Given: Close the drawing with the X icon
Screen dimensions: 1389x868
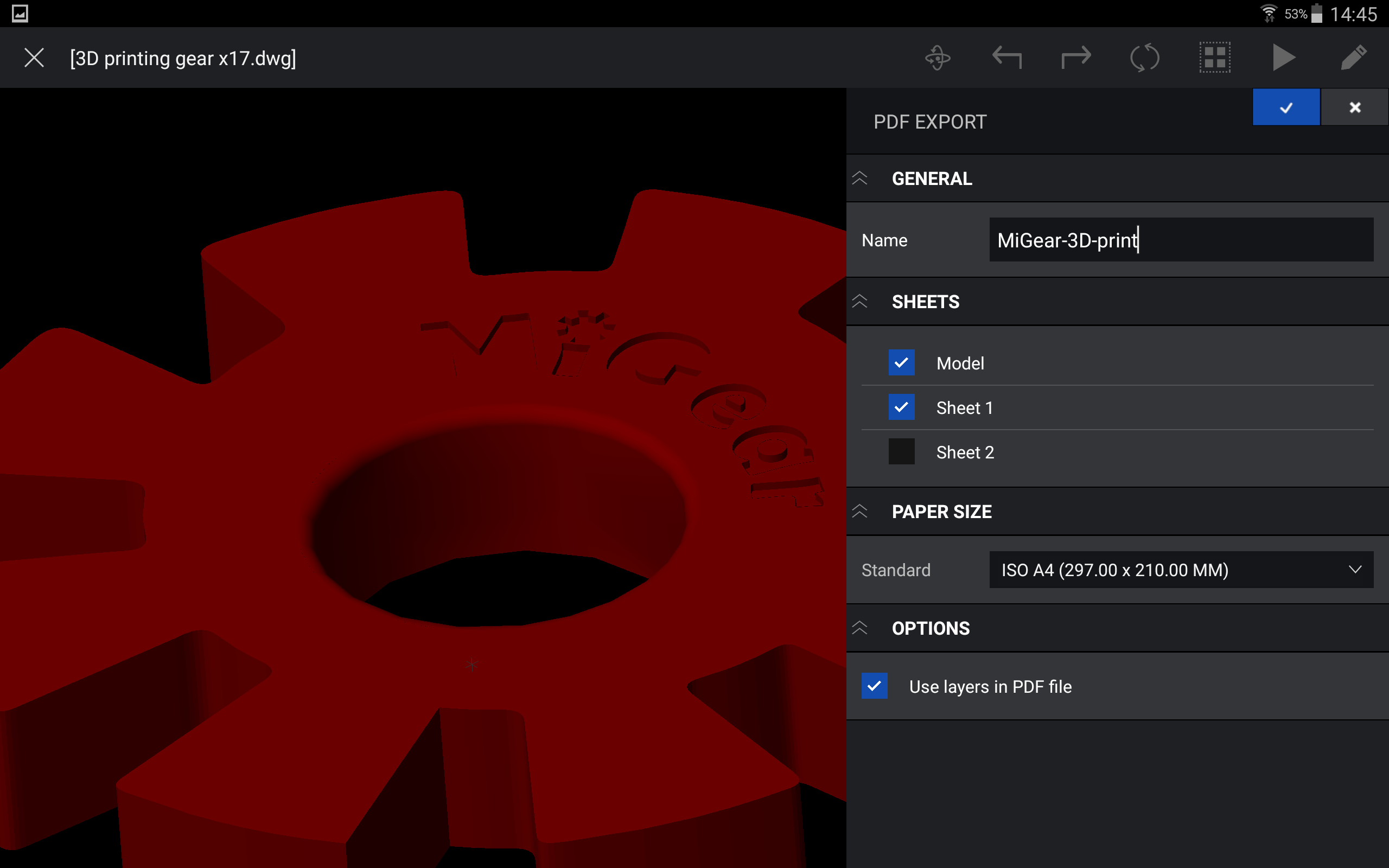Looking at the screenshot, I should click(34, 58).
